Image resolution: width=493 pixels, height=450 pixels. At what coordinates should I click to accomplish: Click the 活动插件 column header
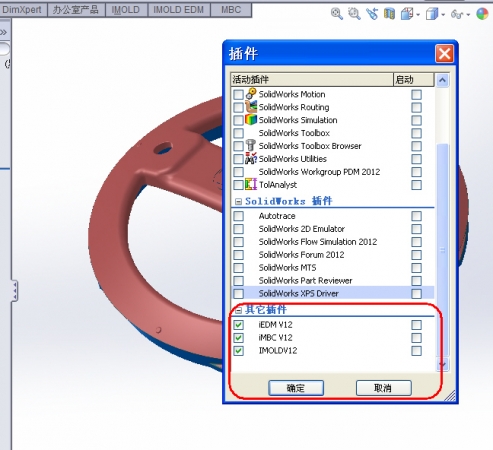[x=312, y=80]
